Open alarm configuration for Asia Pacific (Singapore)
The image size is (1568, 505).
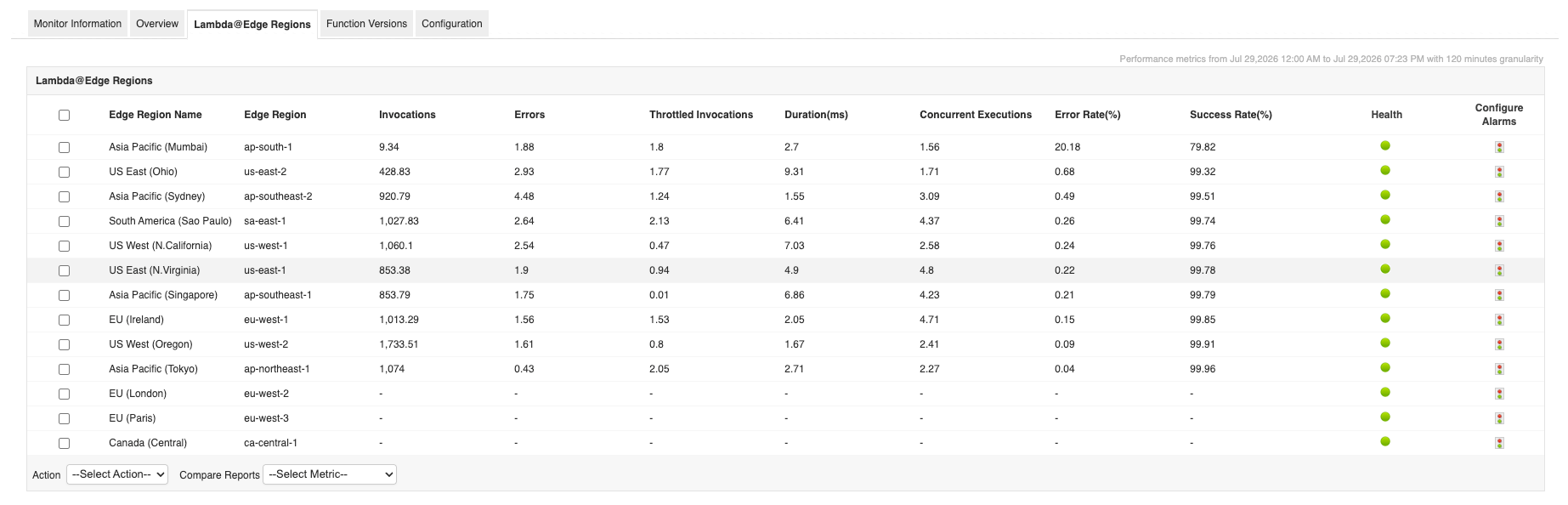1499,295
